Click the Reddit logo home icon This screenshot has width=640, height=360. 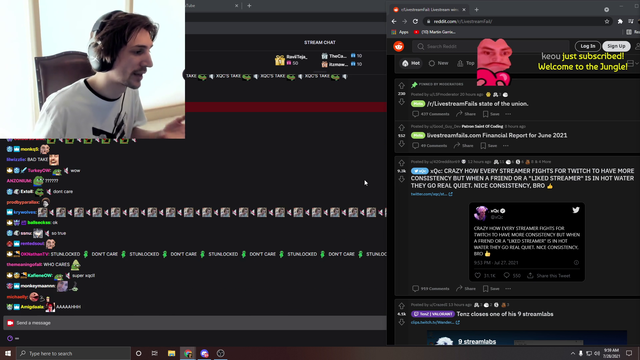coord(399,46)
